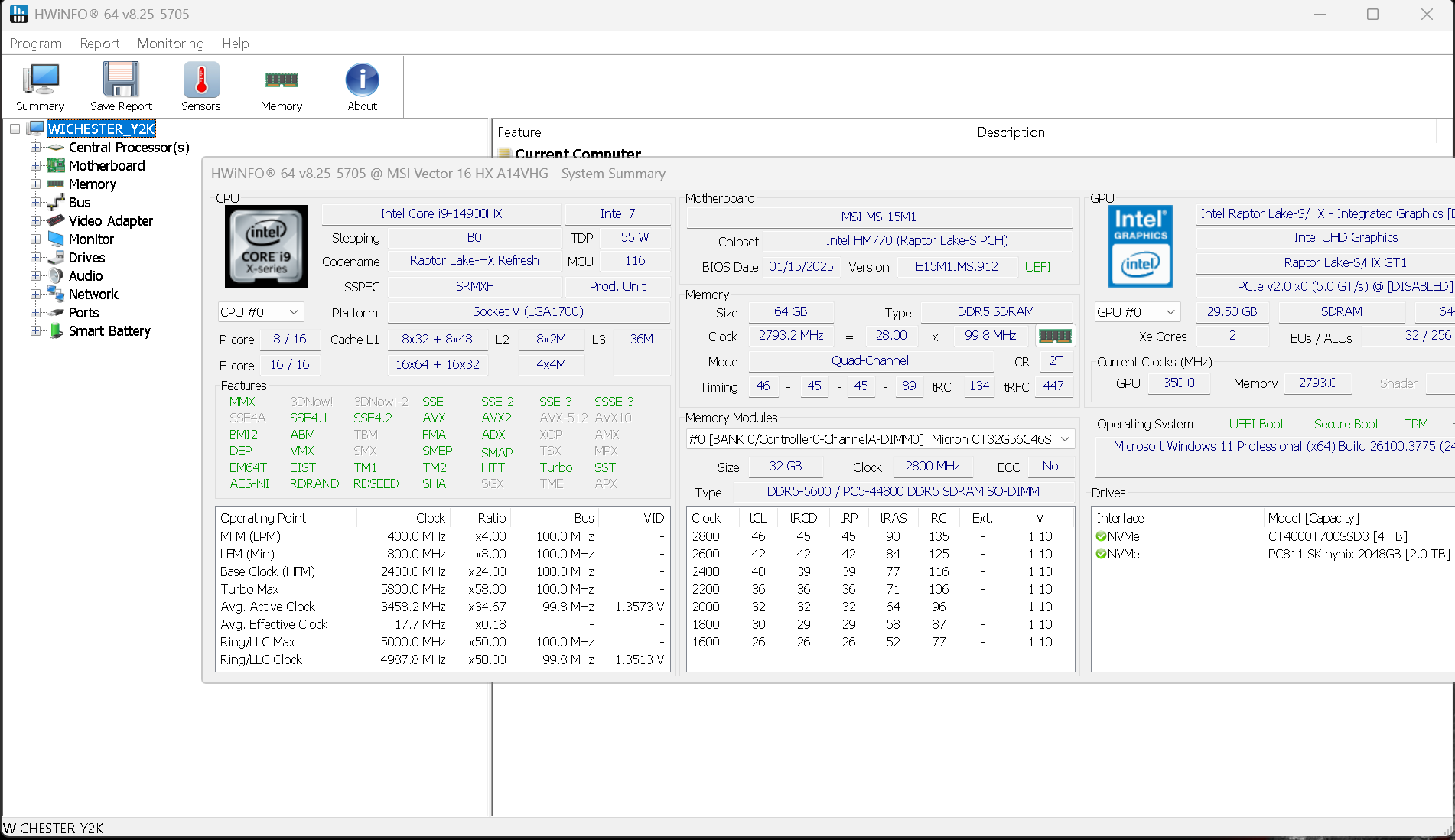Click the Raptor Lake-HX Refresh codename
Screen dimensions: 1455x840
[x=474, y=261]
